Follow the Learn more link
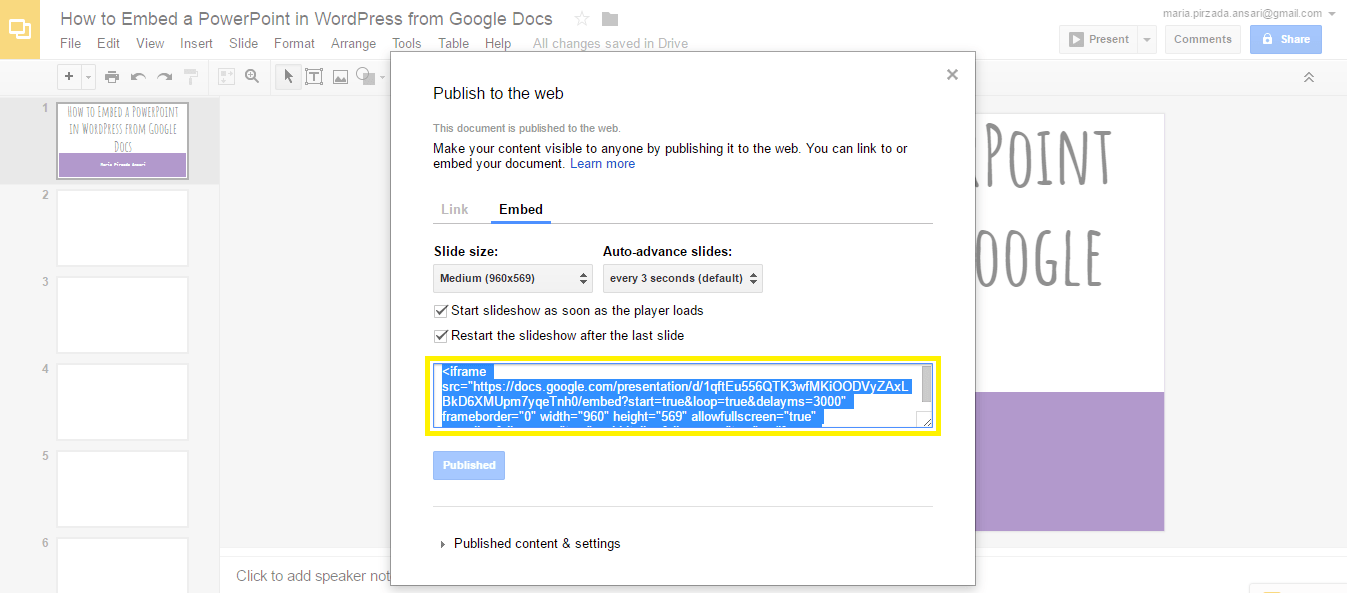The image size is (1347, 593). (602, 164)
